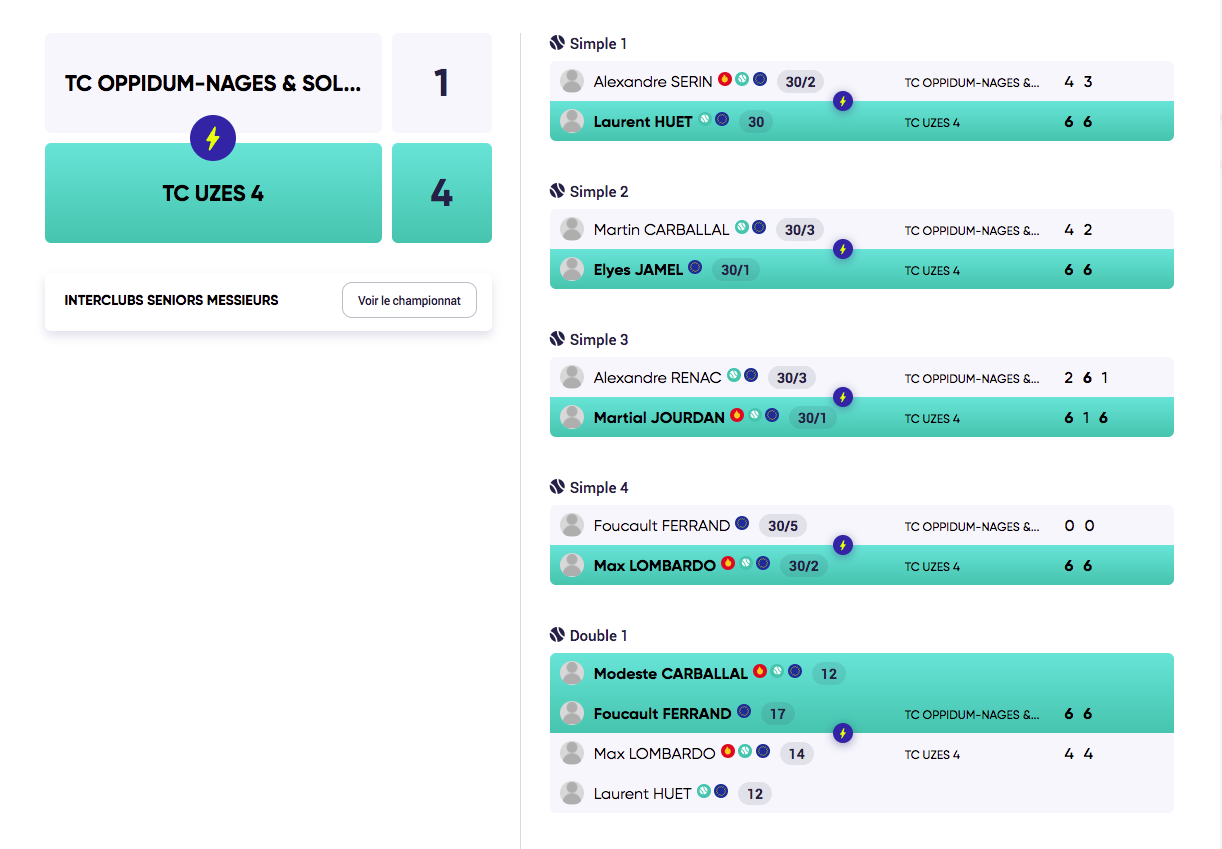Select player name Max LOMBARDO in Simple 4

pos(654,566)
